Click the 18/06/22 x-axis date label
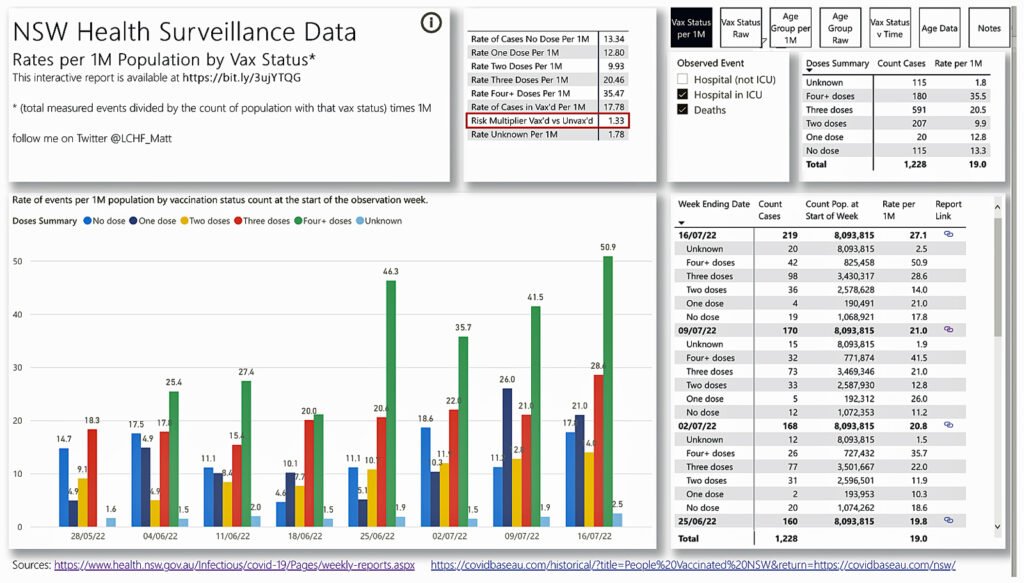The height and width of the screenshot is (583, 1024). [x=305, y=536]
